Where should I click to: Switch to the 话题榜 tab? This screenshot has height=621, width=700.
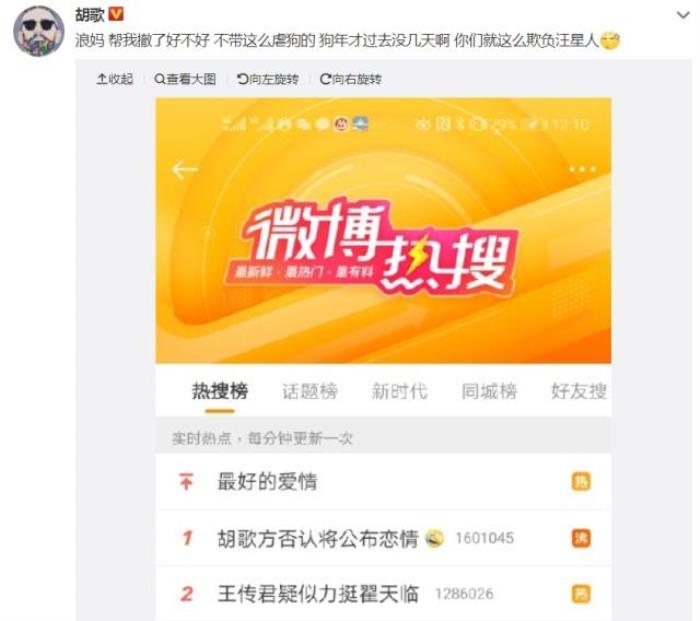pyautogui.click(x=310, y=392)
